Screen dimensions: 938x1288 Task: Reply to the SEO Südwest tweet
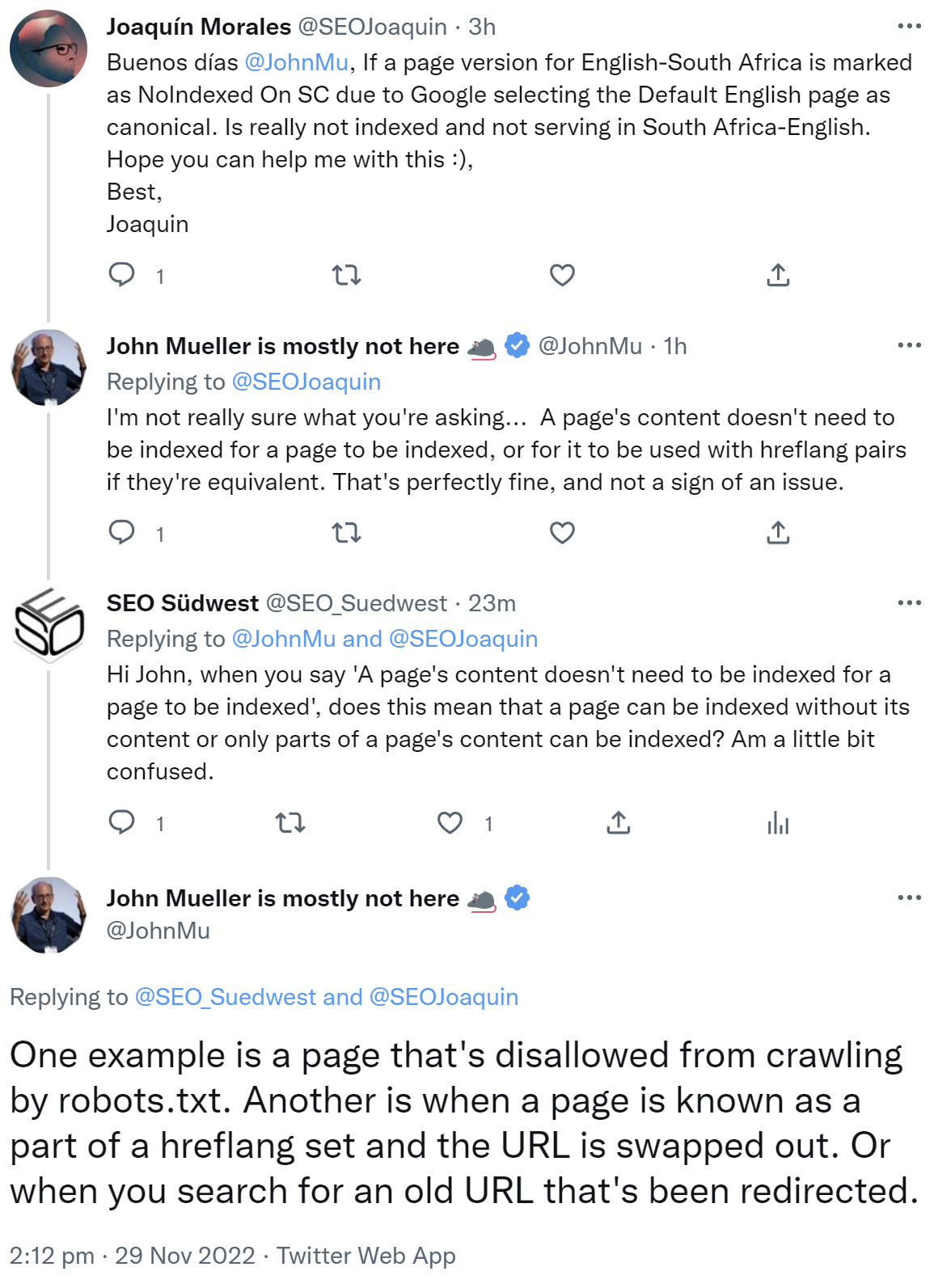point(122,823)
